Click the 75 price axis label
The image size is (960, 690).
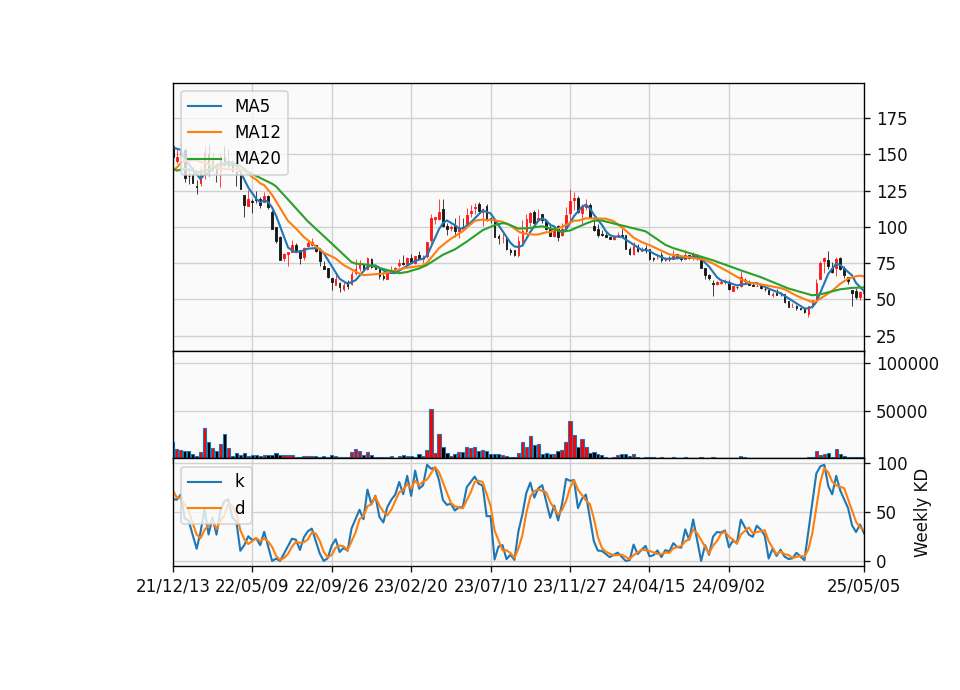point(887,264)
